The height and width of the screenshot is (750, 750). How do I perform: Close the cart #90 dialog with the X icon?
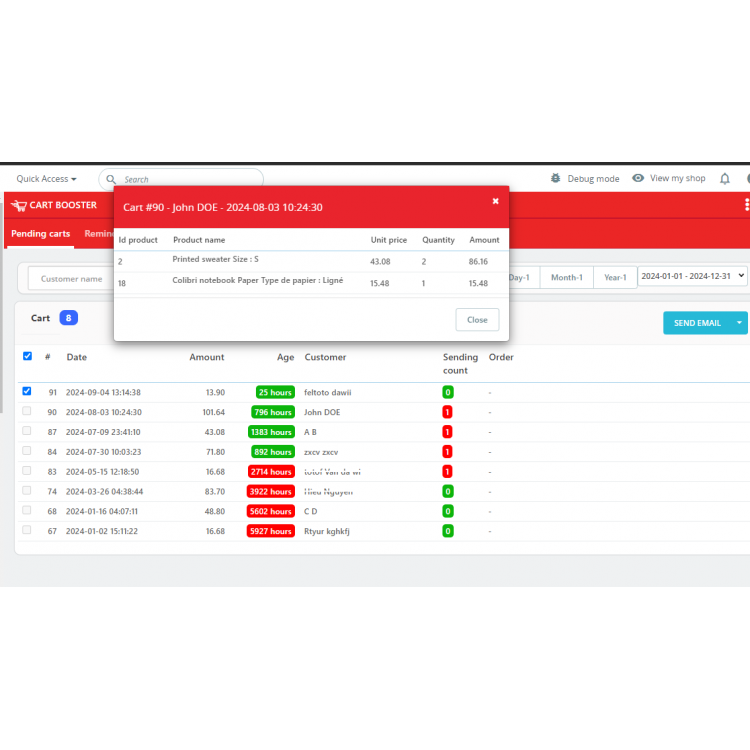click(495, 201)
